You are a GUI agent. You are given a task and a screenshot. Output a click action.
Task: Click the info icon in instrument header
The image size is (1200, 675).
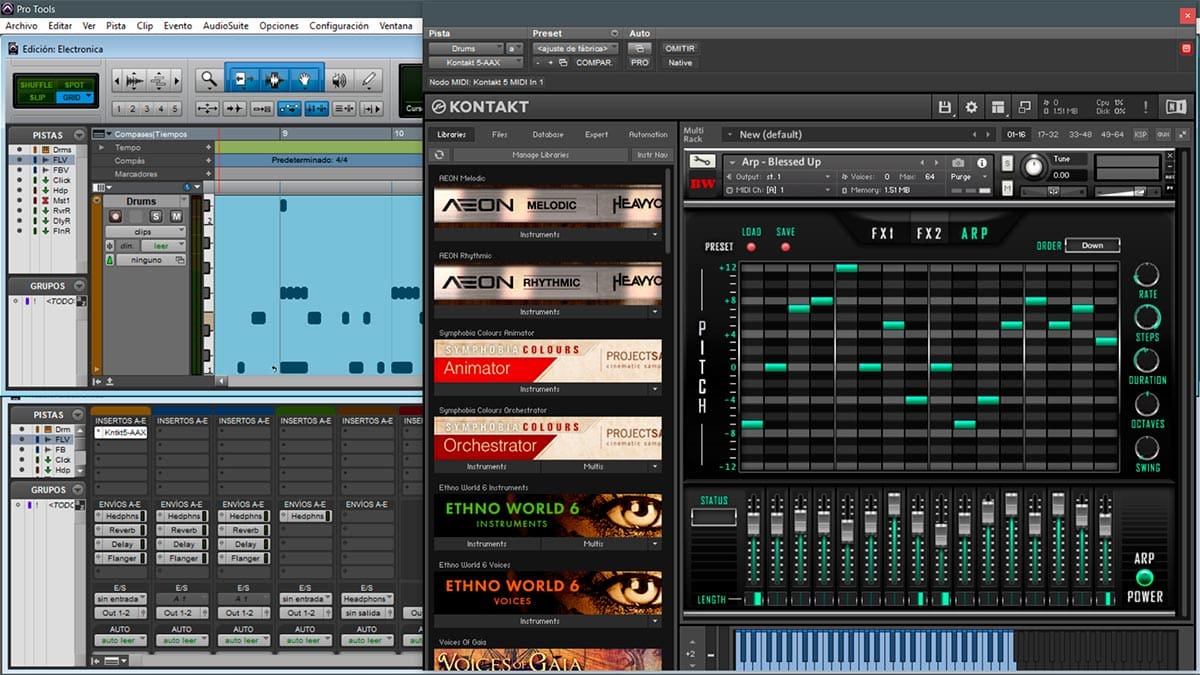click(x=981, y=162)
